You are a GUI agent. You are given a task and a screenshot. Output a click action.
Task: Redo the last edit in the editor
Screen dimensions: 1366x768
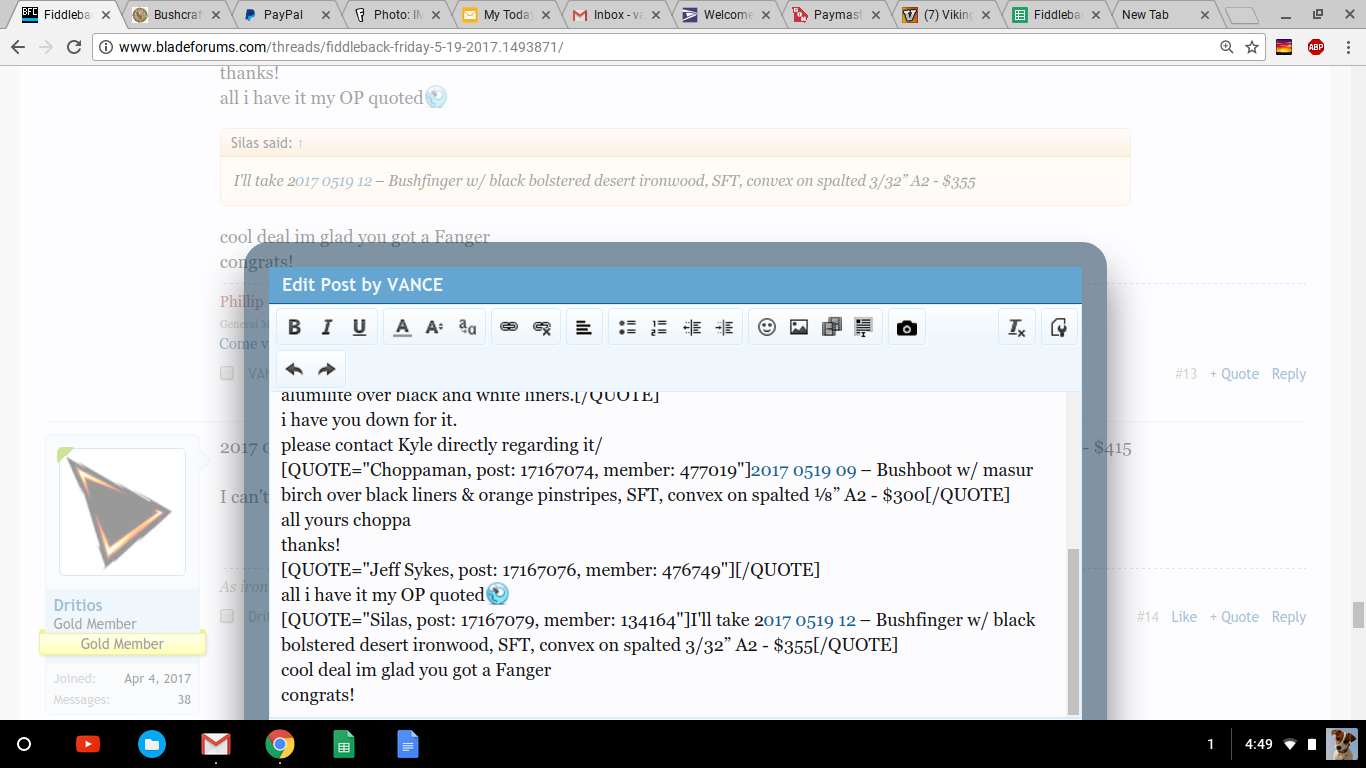(x=326, y=369)
